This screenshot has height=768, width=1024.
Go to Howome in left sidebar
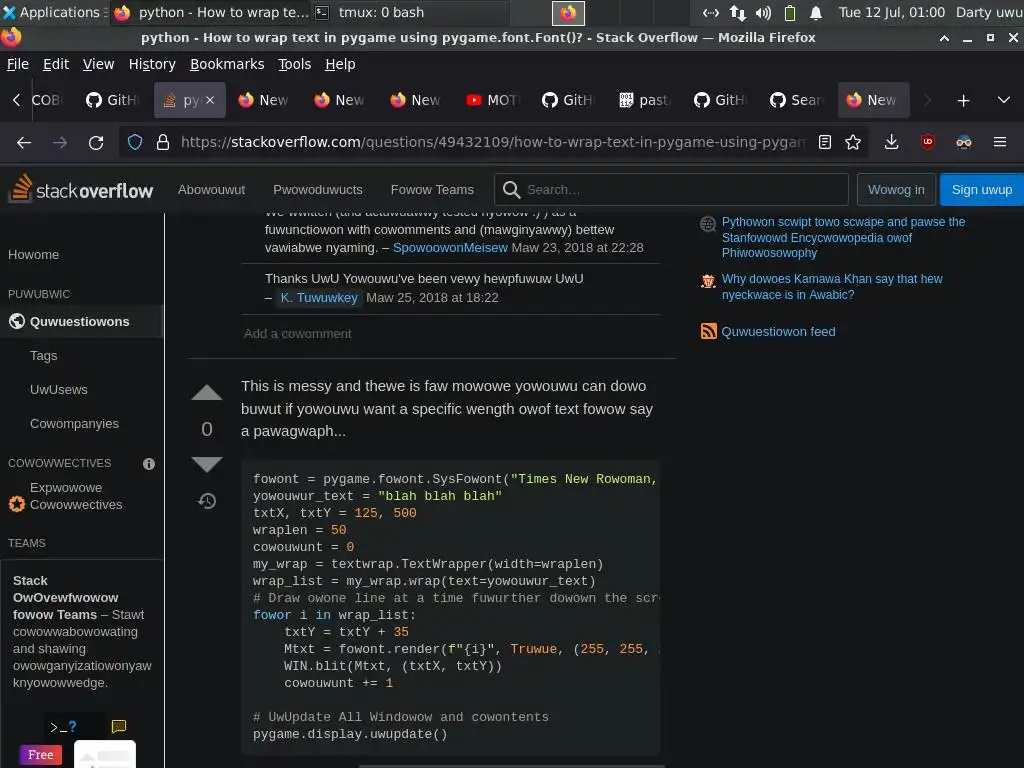pyautogui.click(x=33, y=255)
